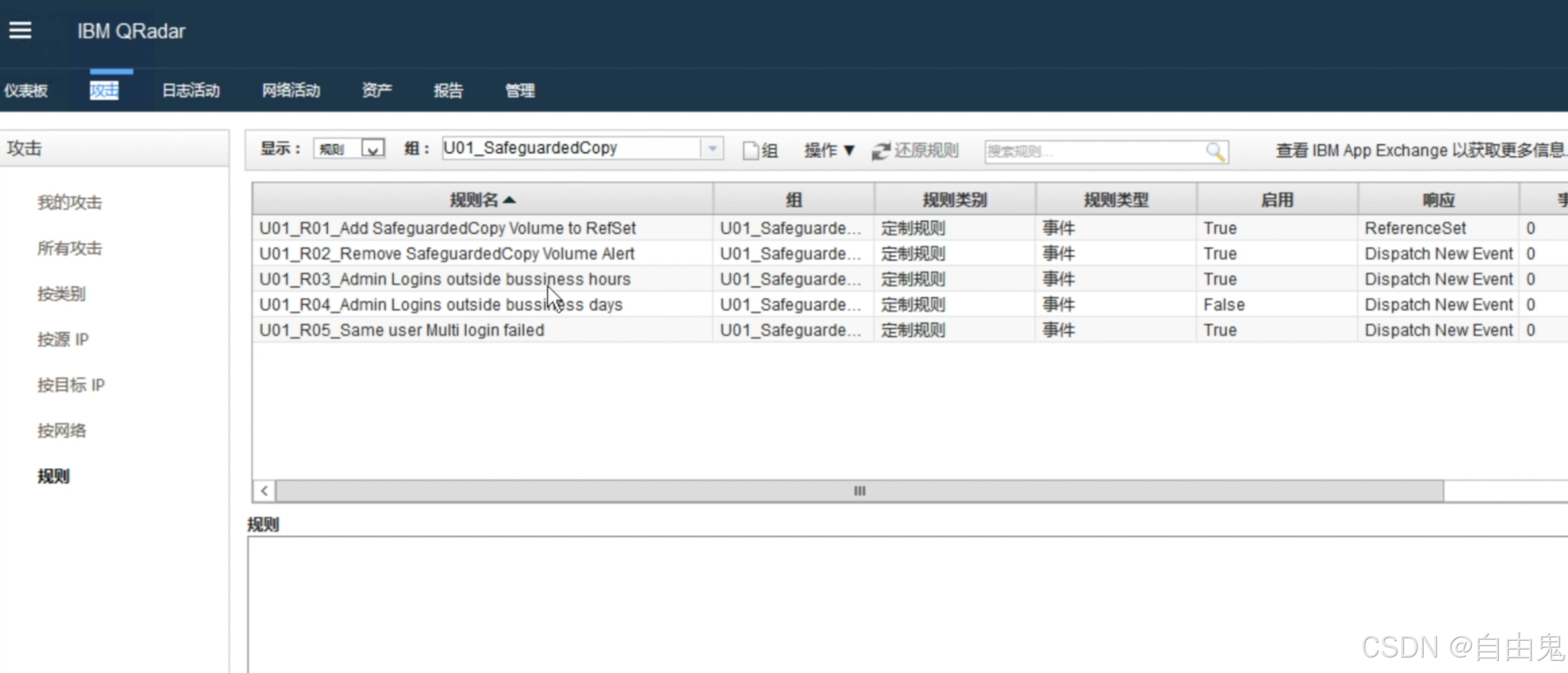The height and width of the screenshot is (673, 1568).
Task: Open 按类别 in sidebar
Action: click(62, 294)
